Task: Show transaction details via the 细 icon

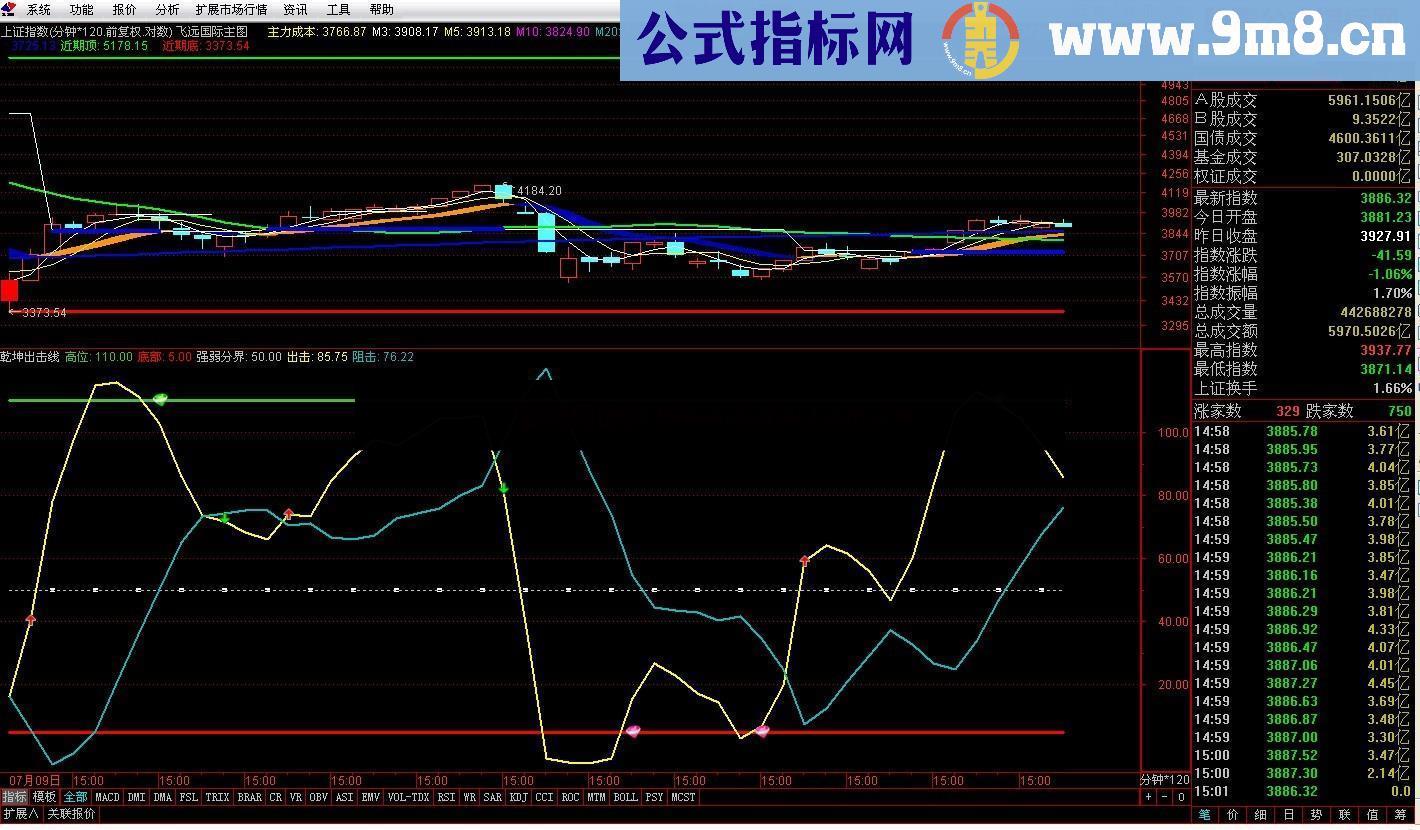Action: click(x=1258, y=814)
